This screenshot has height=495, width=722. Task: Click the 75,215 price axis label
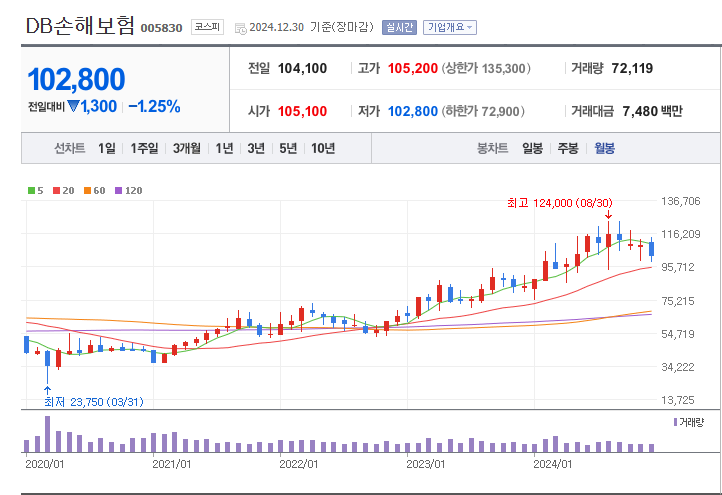pos(678,301)
